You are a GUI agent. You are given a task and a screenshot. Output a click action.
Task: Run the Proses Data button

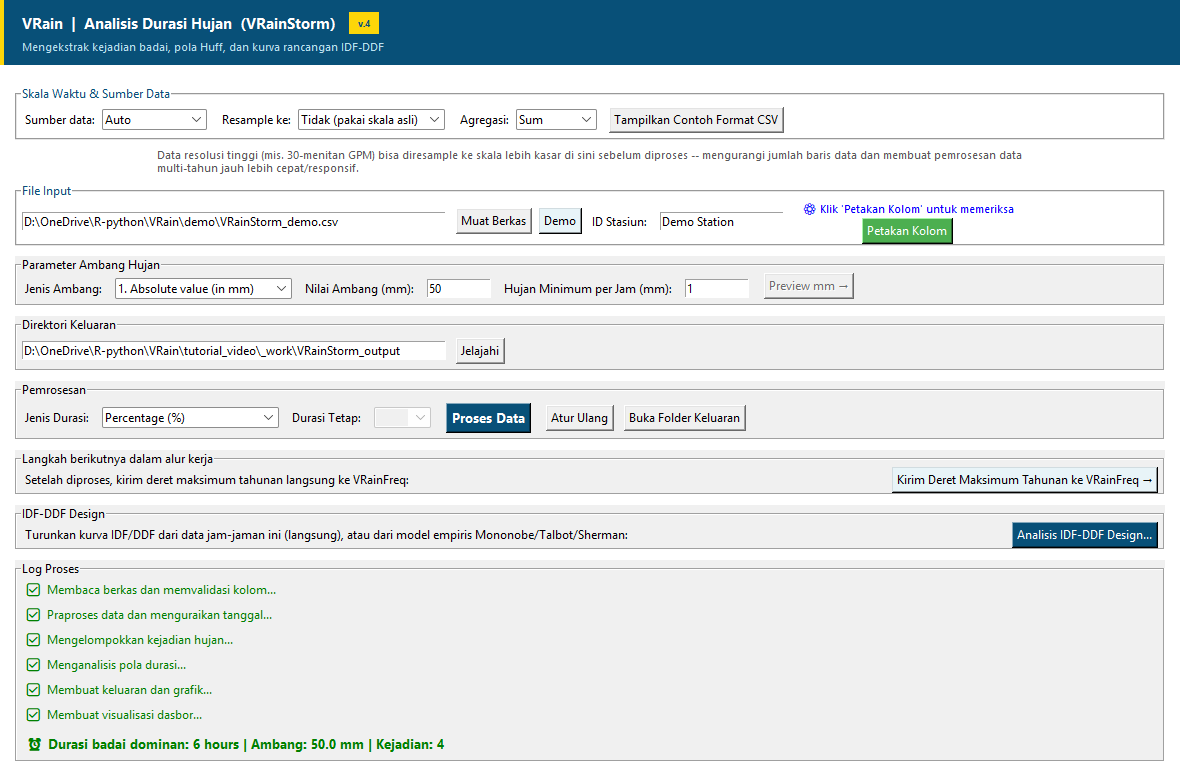488,418
